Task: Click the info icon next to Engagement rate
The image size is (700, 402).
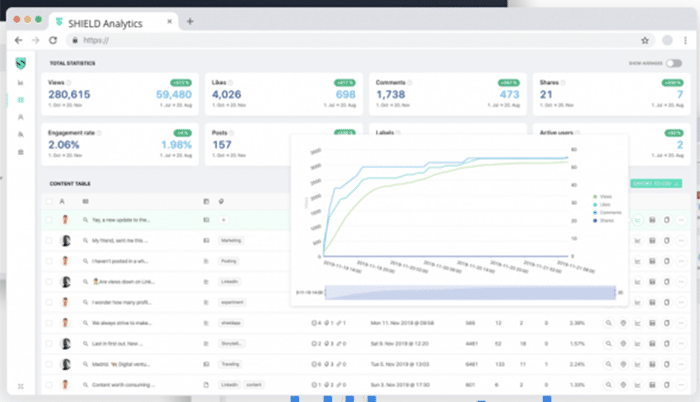Action: click(99, 131)
